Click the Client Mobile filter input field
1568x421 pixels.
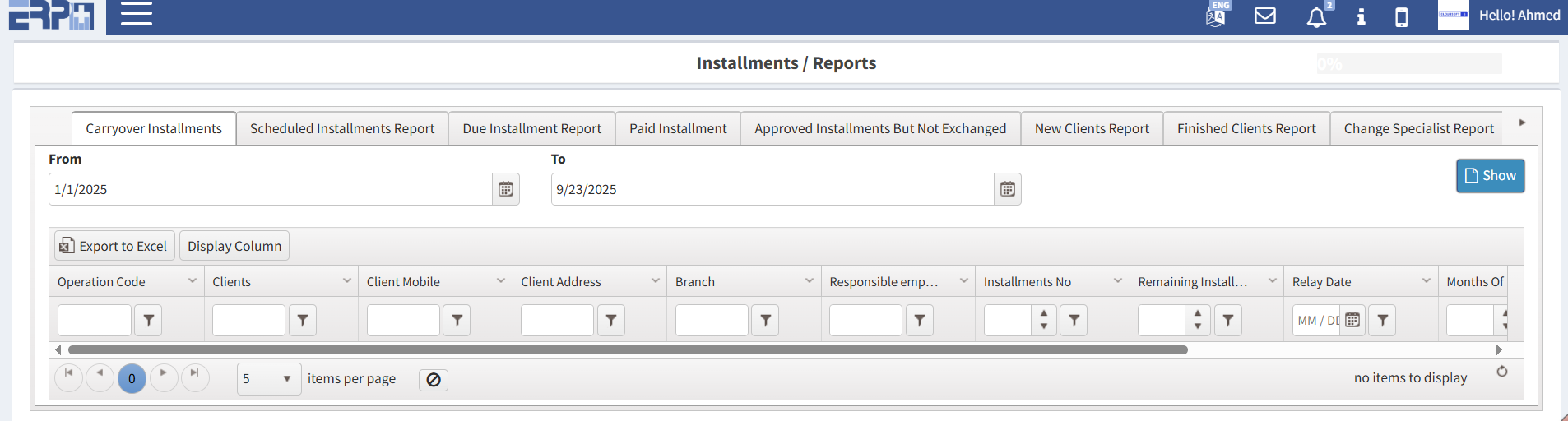coord(403,321)
